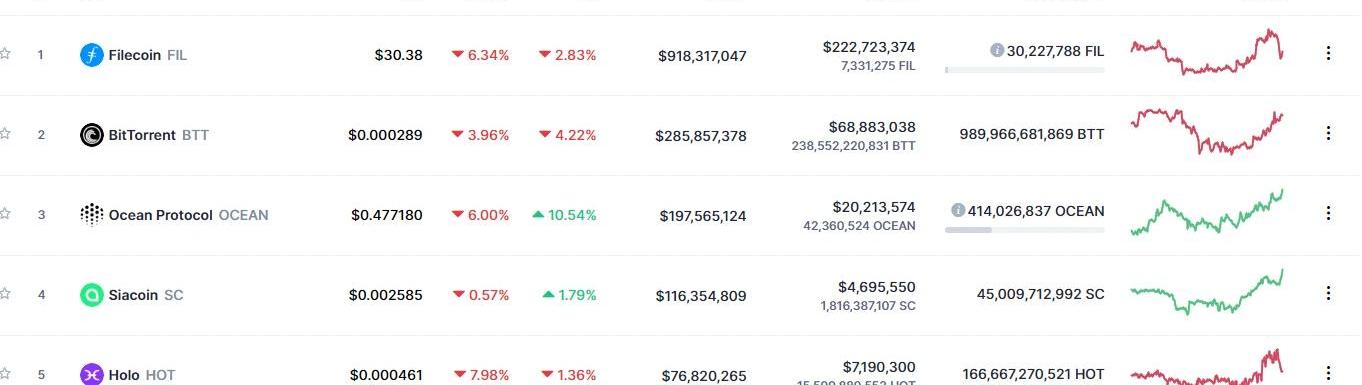This screenshot has height=385, width=1362.
Task: Click the Ocean Protocol dotted logo icon
Action: pyautogui.click(x=92, y=215)
